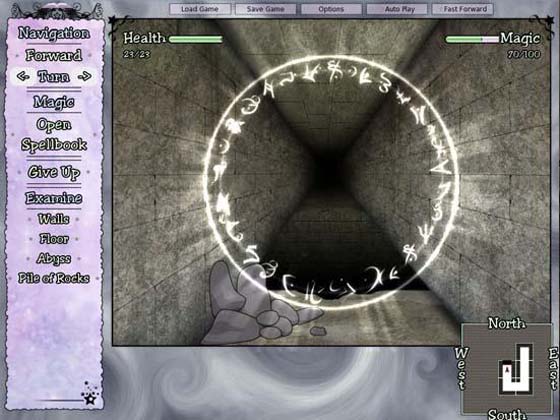Click the player marker on minimap
560x420 pixels.
pyautogui.click(x=506, y=370)
